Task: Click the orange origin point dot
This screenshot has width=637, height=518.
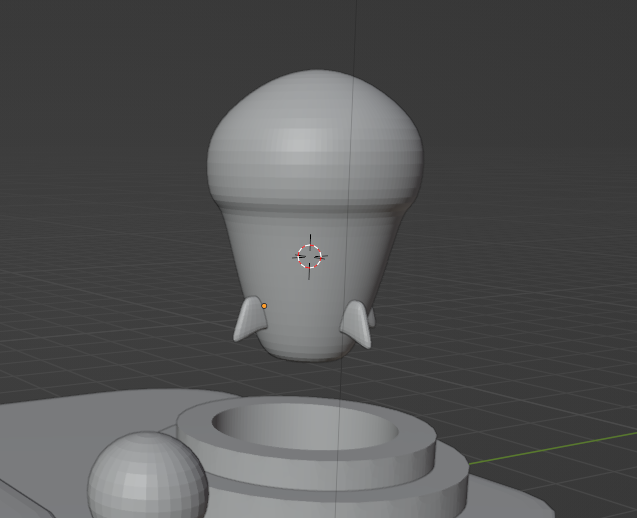Action: pos(264,306)
